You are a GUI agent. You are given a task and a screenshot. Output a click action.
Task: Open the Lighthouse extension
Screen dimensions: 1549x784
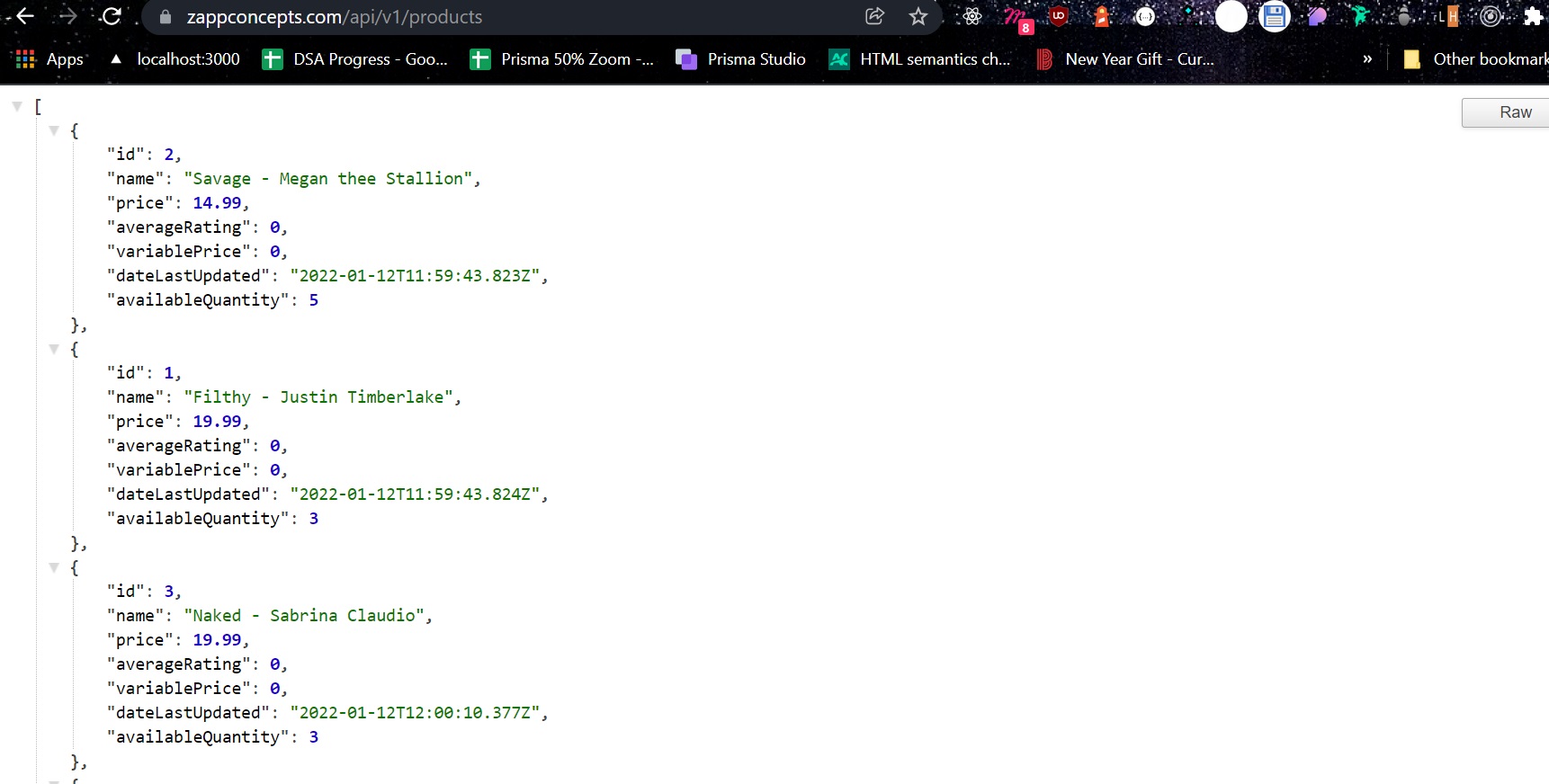1102,16
